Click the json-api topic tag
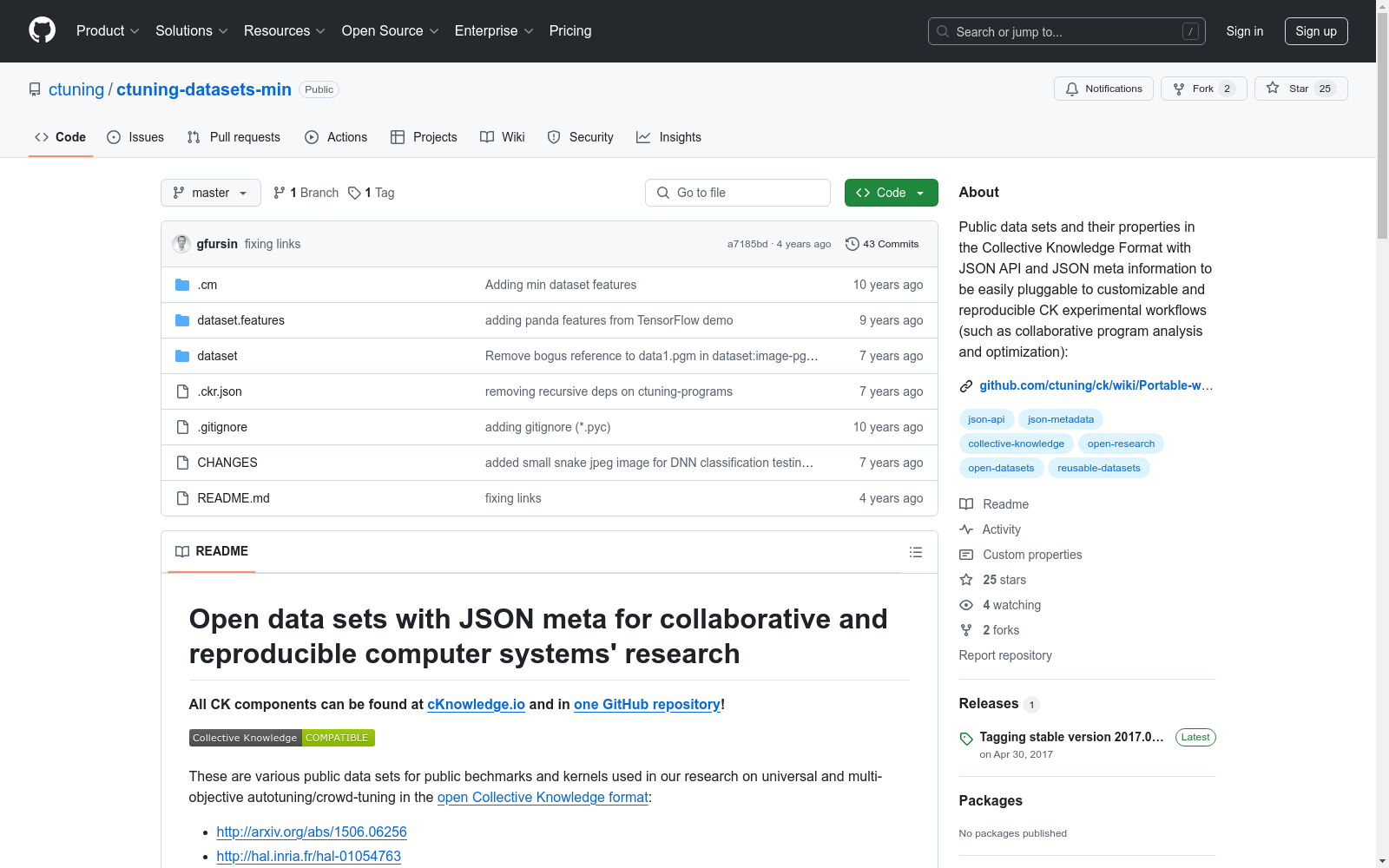1389x868 pixels. click(986, 419)
